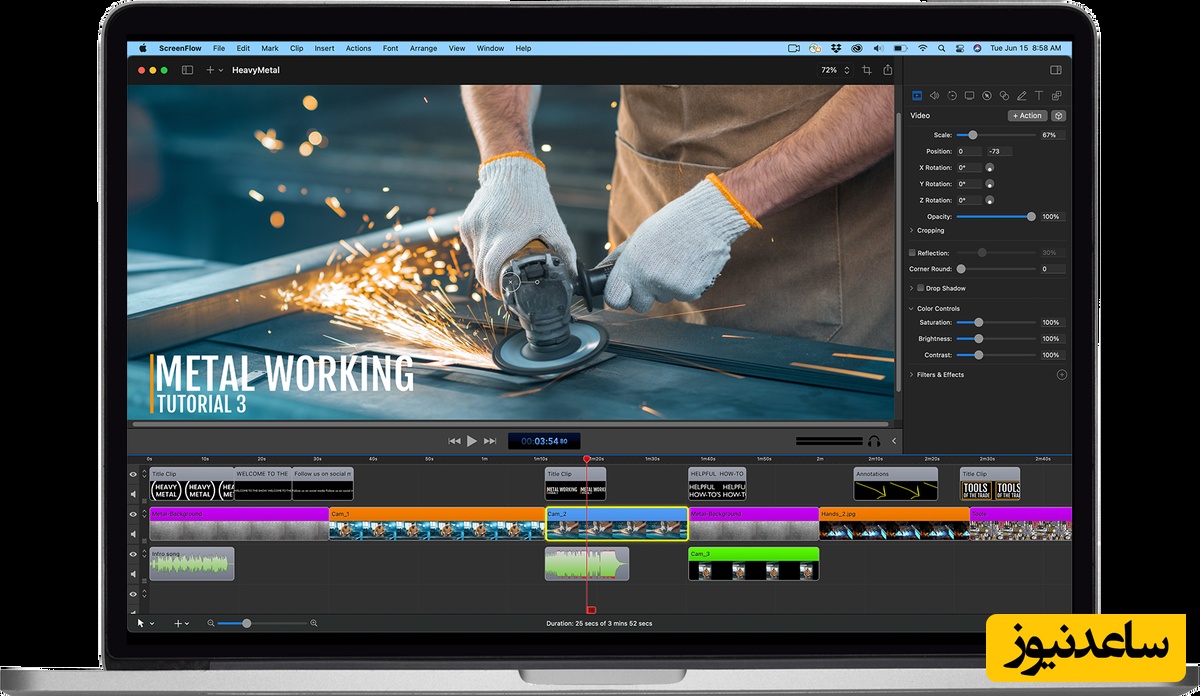Screen dimensions: 1200x696
Task: Open the Screen Recording properties panel
Action: coord(969,95)
